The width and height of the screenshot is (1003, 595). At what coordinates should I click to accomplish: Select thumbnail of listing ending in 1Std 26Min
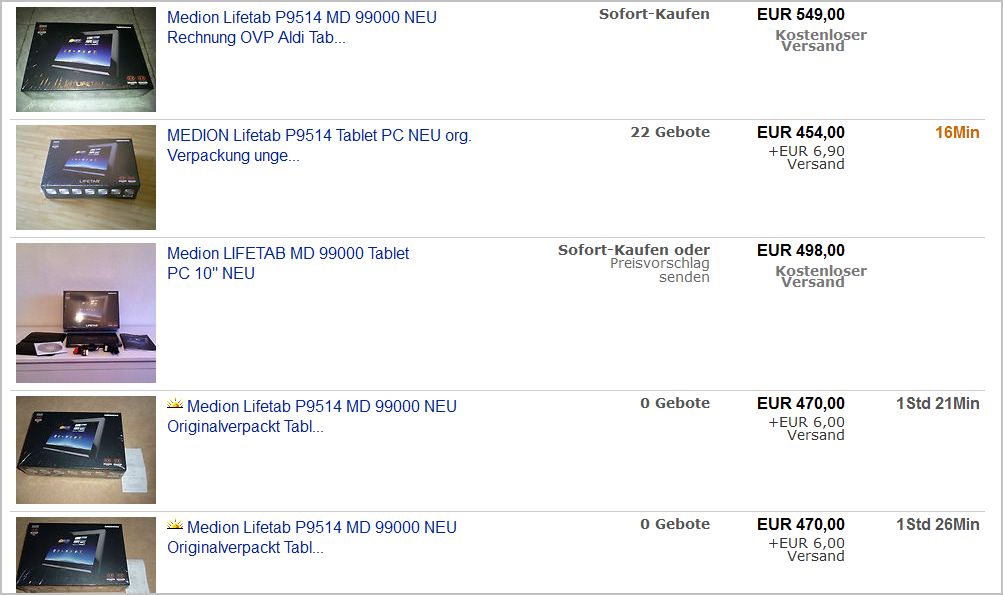tap(86, 555)
